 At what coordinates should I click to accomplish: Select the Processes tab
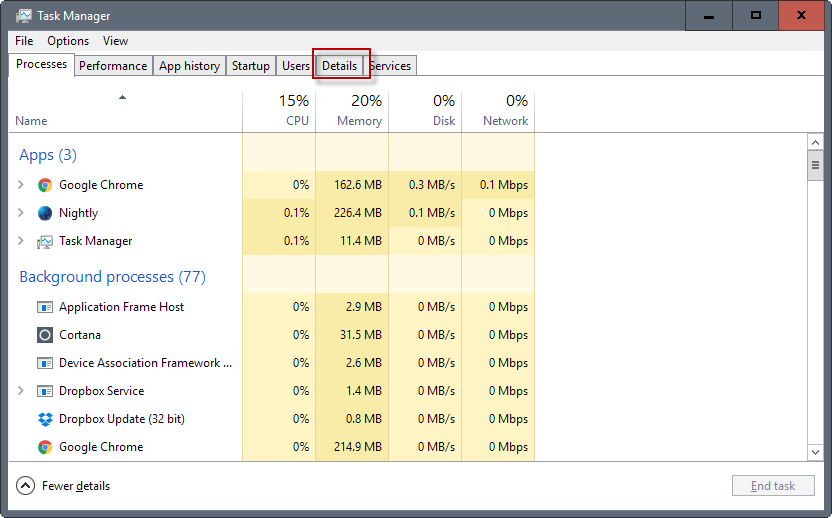click(x=41, y=64)
